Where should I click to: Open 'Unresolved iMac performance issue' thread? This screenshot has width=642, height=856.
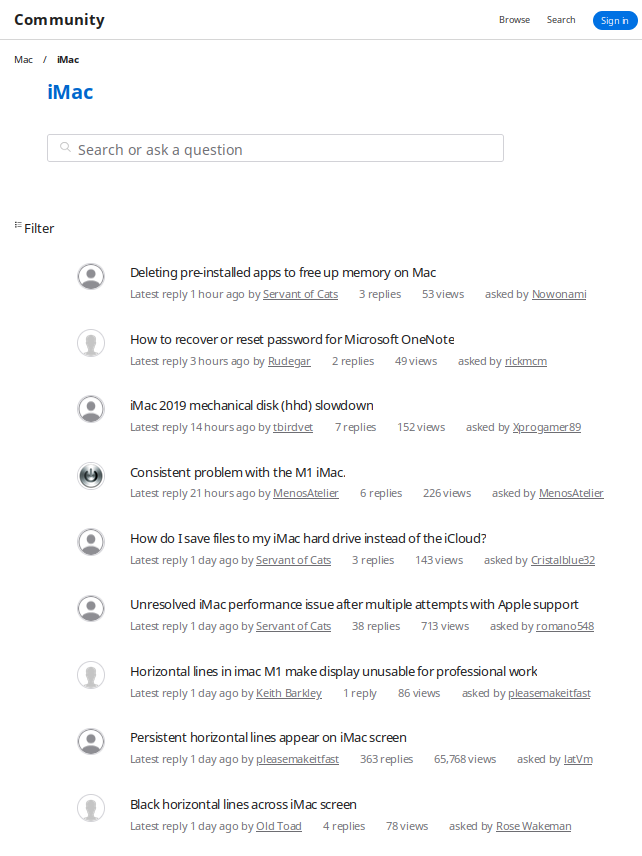354,604
